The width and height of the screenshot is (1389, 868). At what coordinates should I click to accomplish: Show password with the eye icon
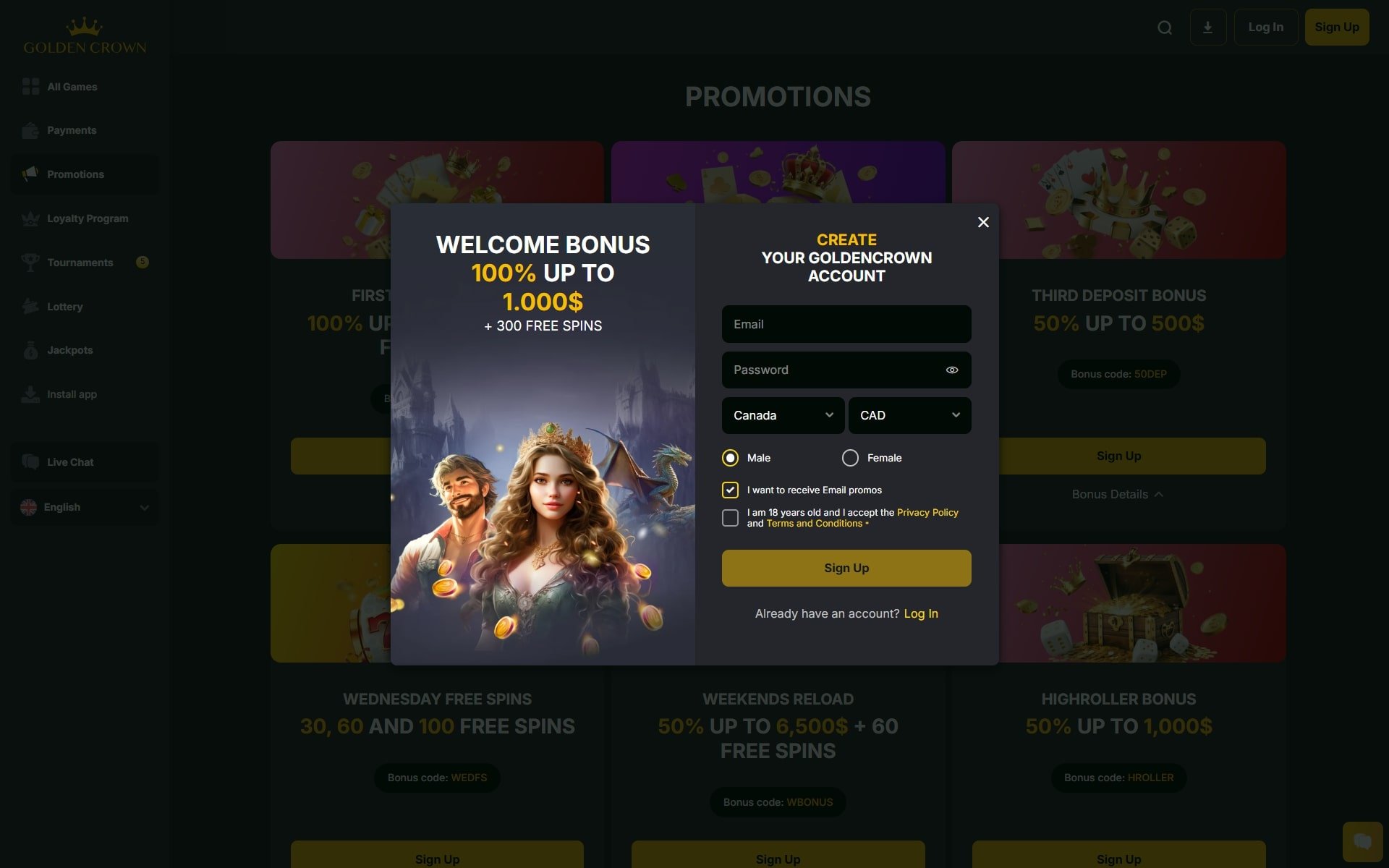tap(952, 370)
